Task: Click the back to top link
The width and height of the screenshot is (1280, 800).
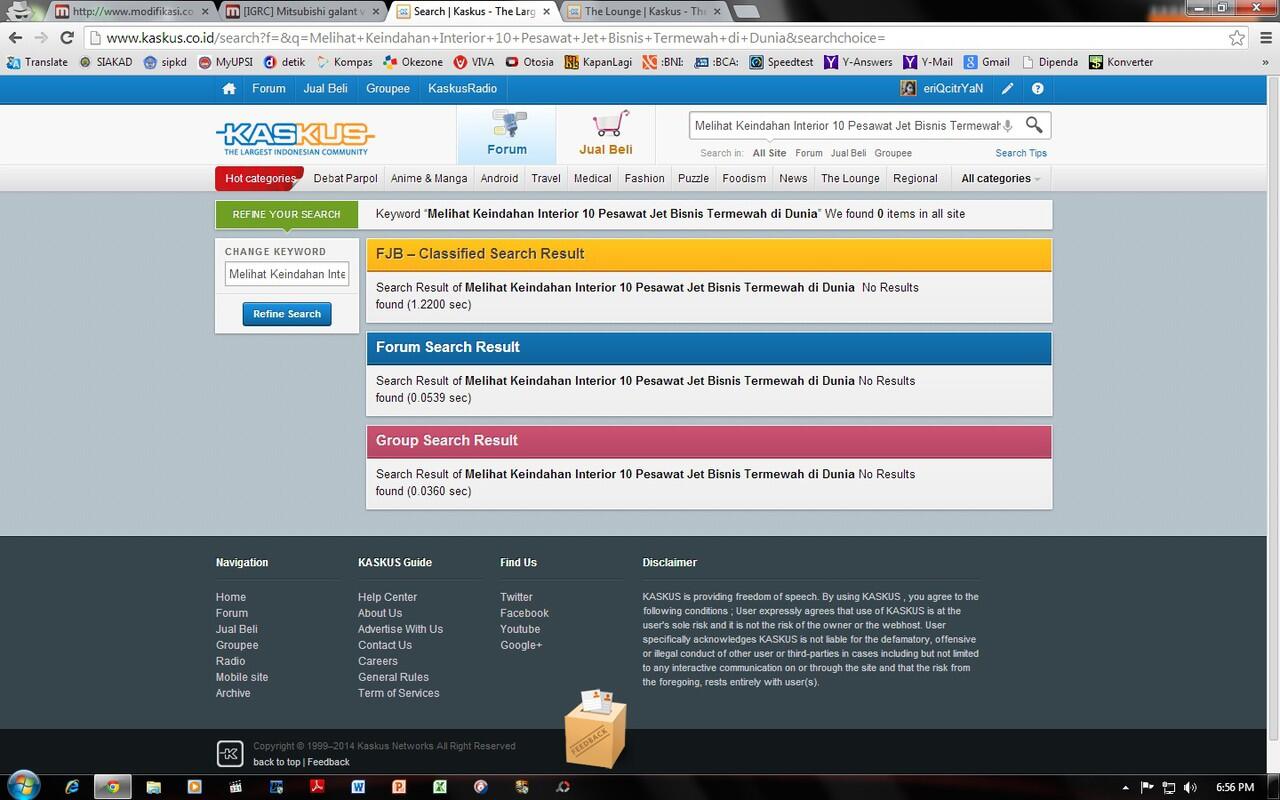Action: click(x=276, y=762)
